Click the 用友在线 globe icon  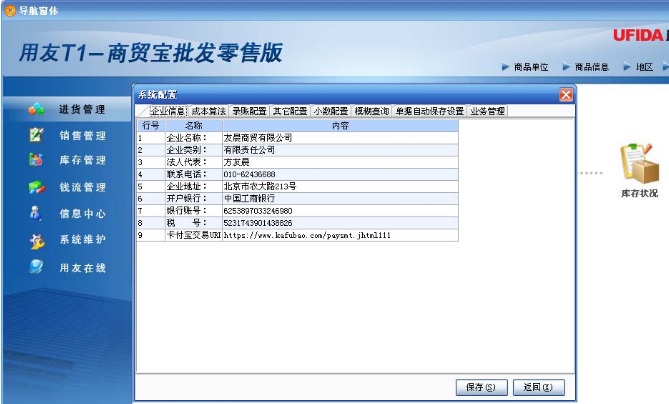(36, 267)
